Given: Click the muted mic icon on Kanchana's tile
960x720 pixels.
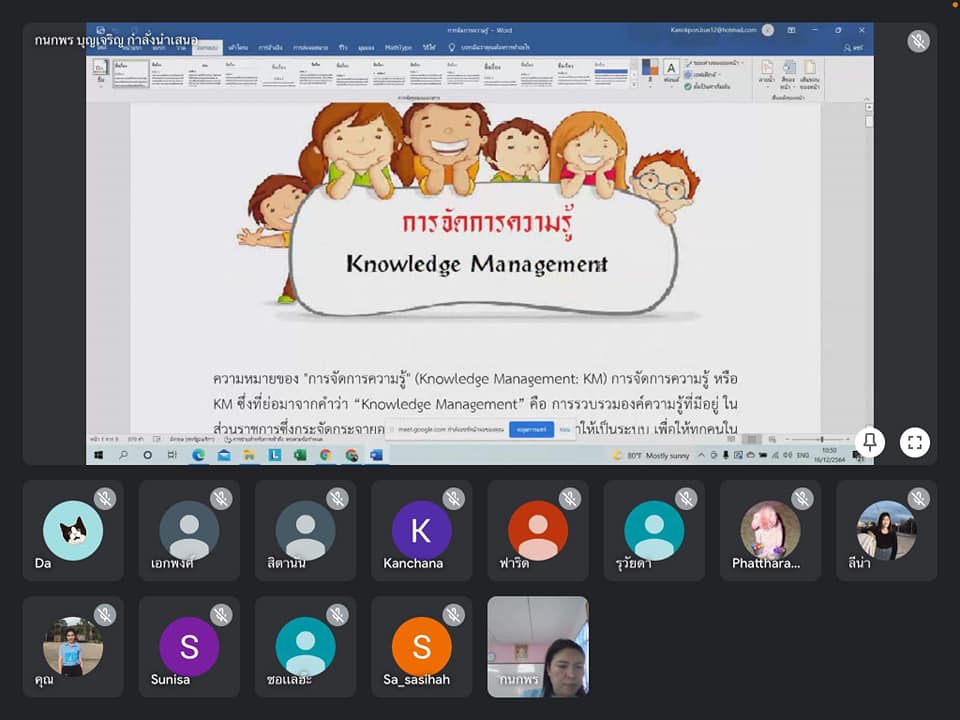Looking at the screenshot, I should tap(454, 498).
